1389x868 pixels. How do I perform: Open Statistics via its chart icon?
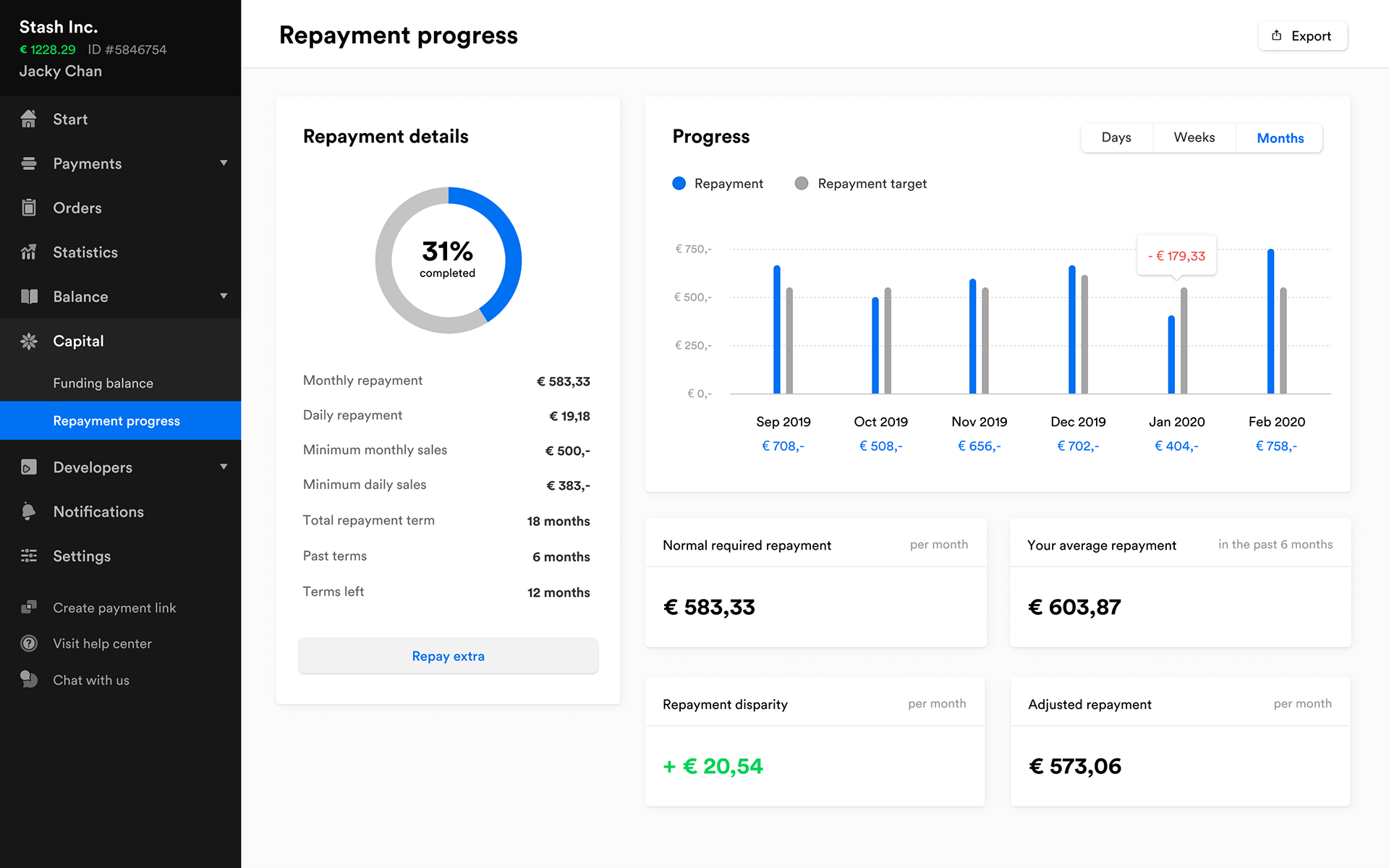[x=29, y=252]
